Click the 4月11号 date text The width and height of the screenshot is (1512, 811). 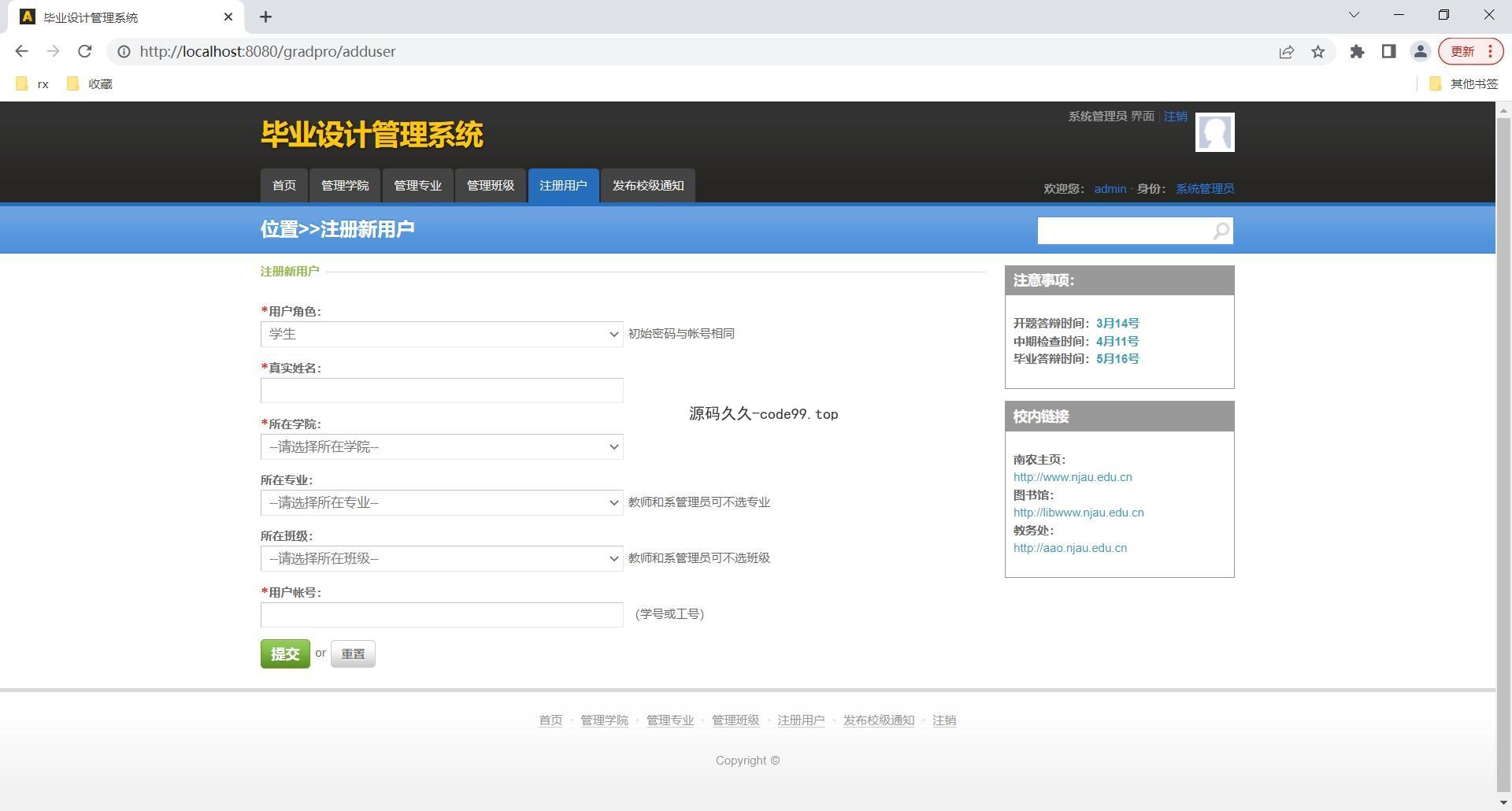coord(1117,342)
